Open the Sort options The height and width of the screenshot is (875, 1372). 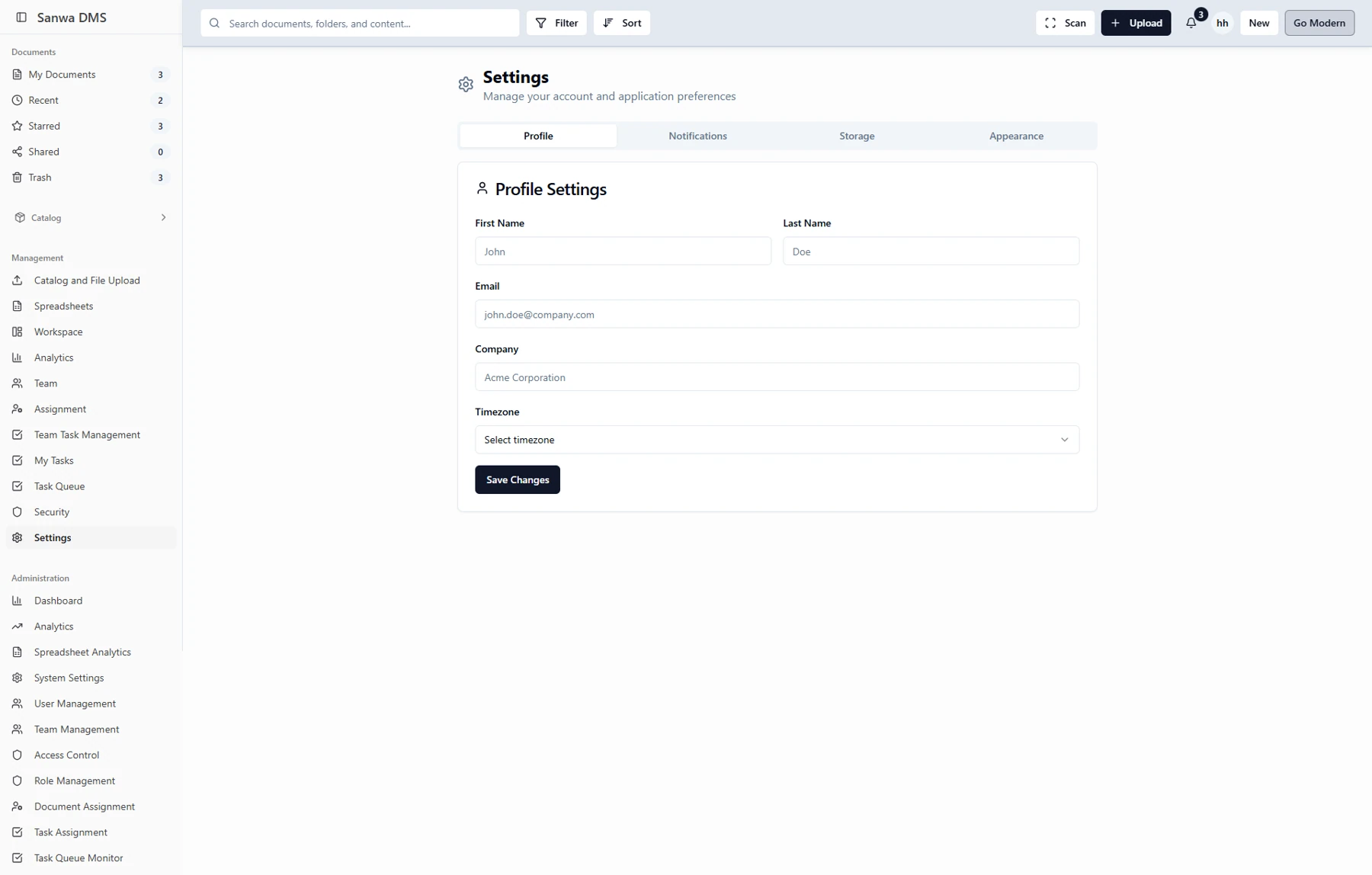(622, 23)
